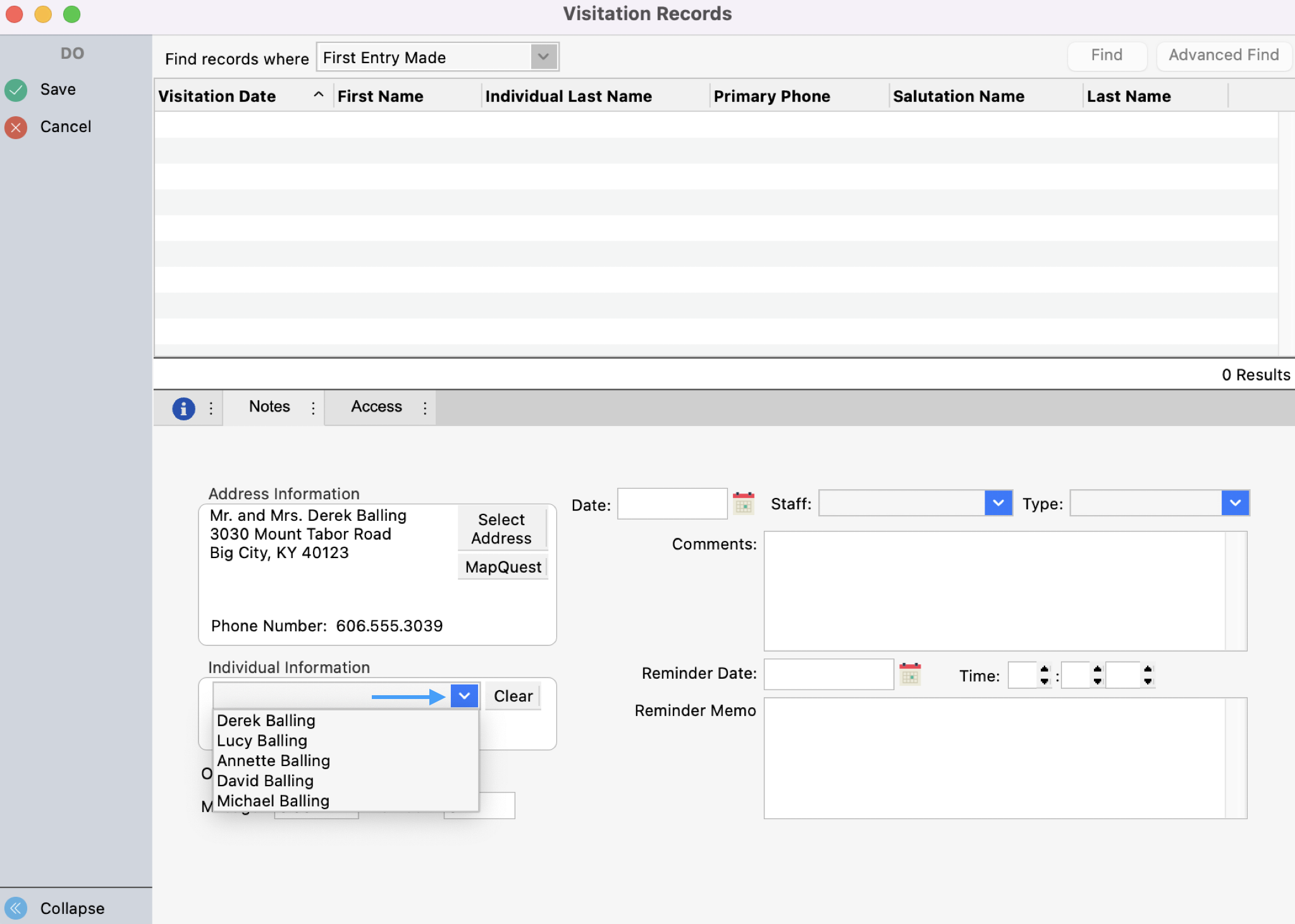The width and height of the screenshot is (1295, 924).
Task: Open the info circle tab
Action: pyautogui.click(x=183, y=408)
